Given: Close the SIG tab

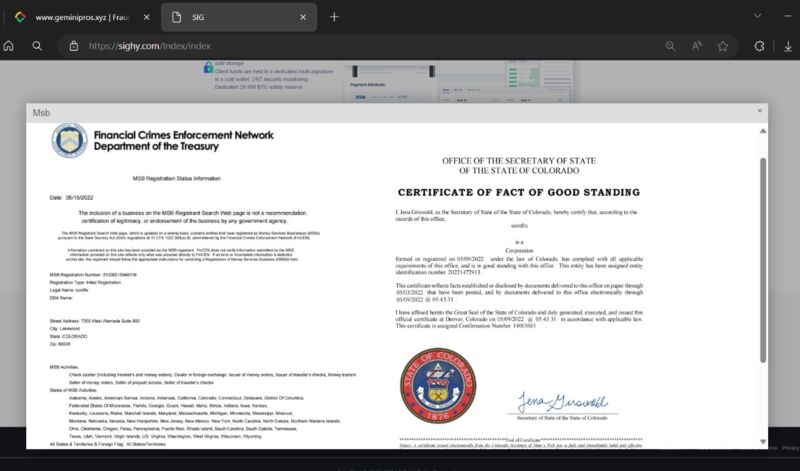Looking at the screenshot, I should coord(303,17).
